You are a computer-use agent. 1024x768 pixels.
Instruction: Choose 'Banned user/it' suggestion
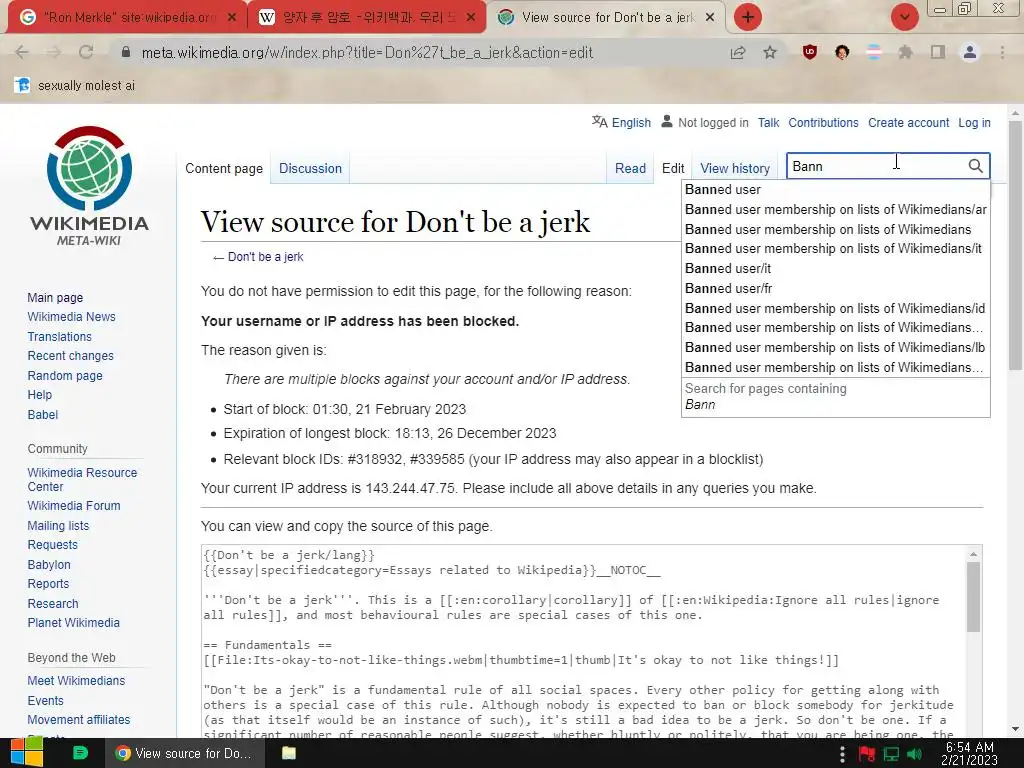tap(836, 268)
